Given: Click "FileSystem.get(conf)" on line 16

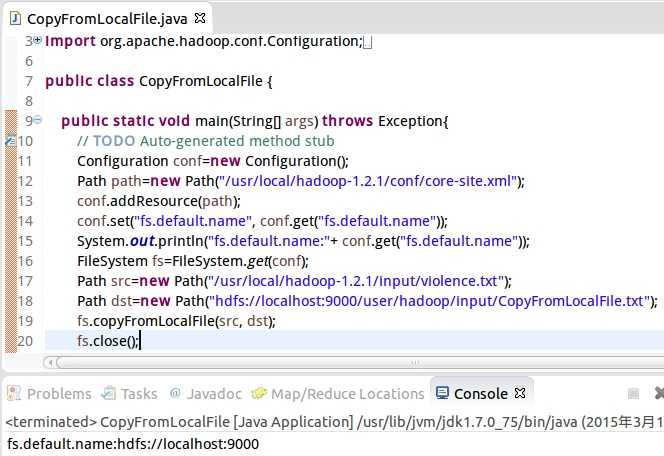Looking at the screenshot, I should 238,261.
